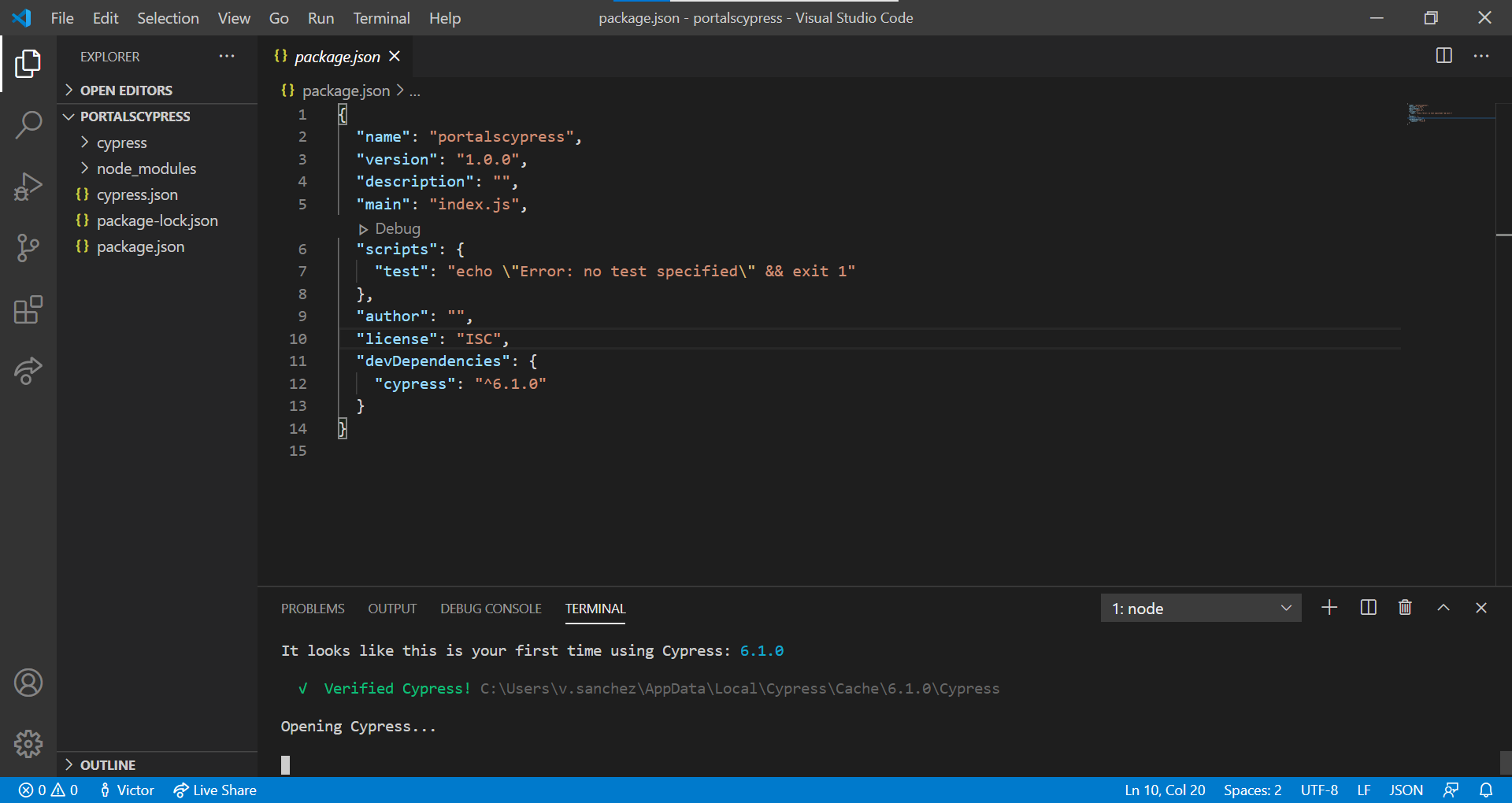This screenshot has height=803, width=1512.
Task: Open the Terminal menu
Action: coord(381,18)
